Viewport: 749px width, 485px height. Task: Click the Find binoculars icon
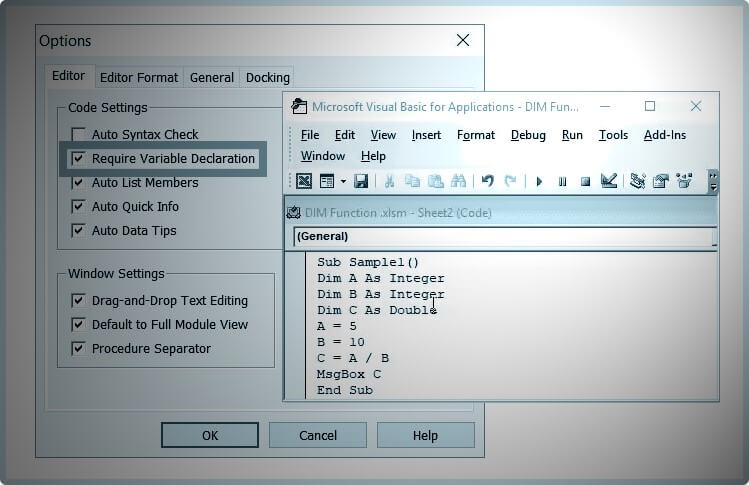click(459, 181)
